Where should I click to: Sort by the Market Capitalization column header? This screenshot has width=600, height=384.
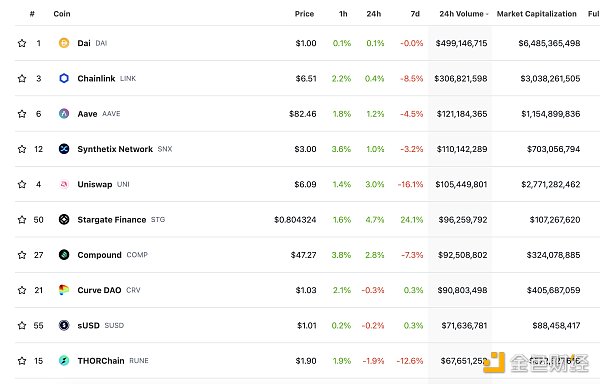(536, 14)
